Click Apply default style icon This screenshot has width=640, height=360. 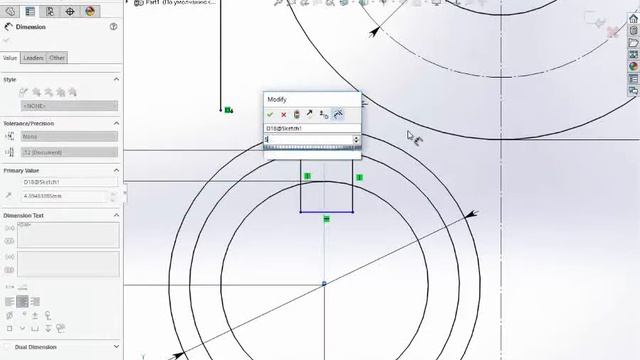point(24,92)
